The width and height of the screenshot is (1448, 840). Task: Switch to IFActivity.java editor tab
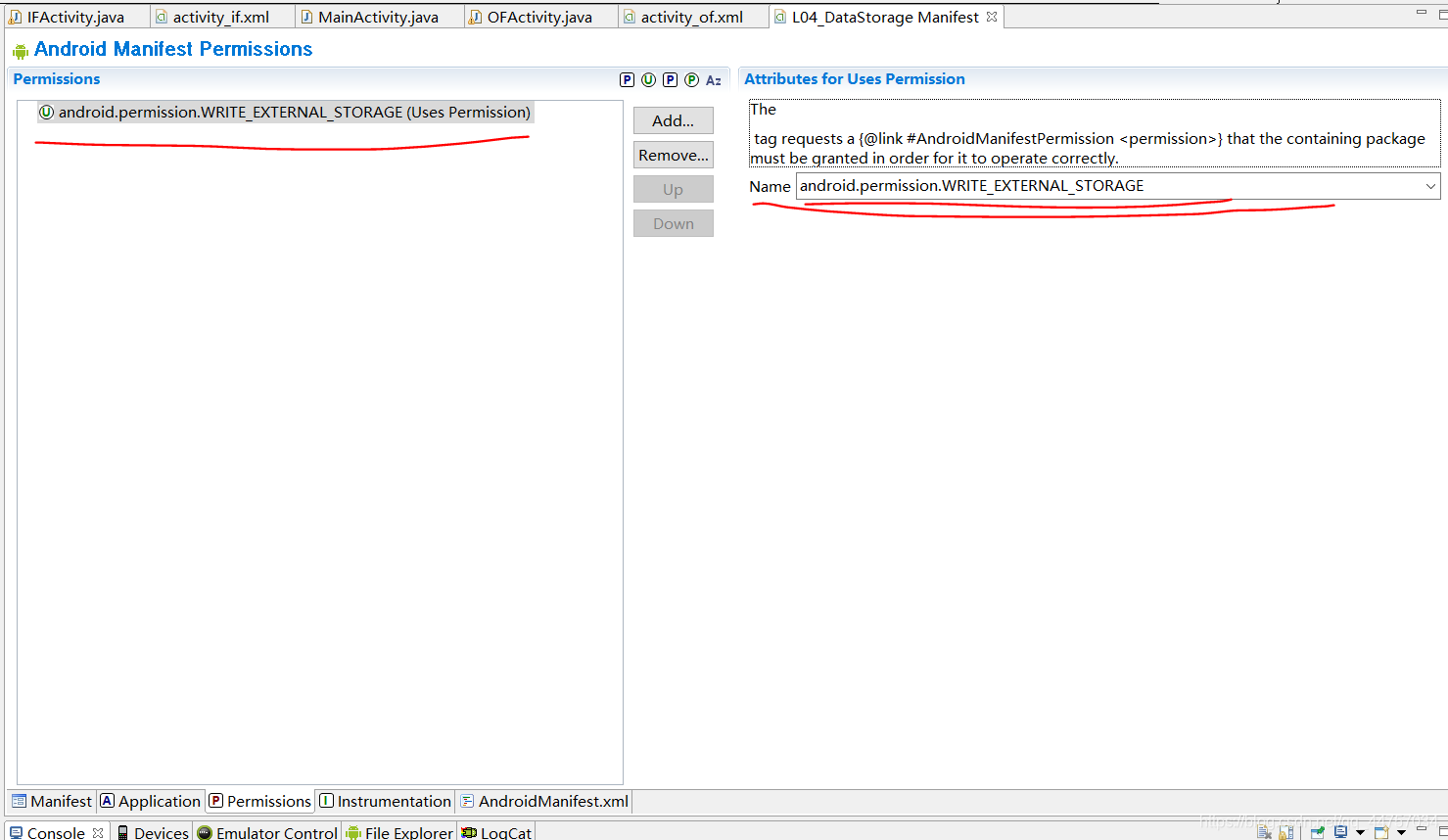[76, 17]
